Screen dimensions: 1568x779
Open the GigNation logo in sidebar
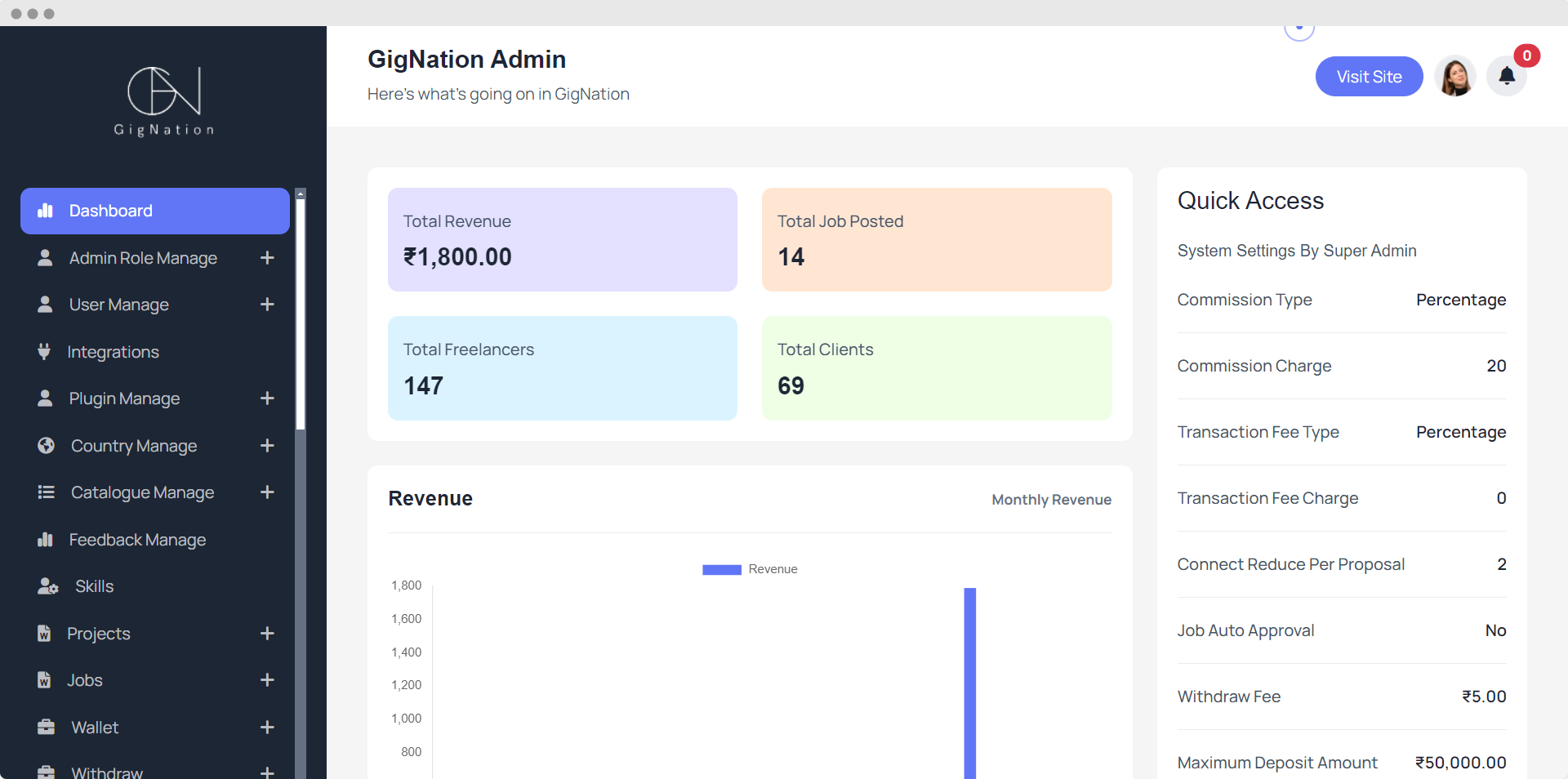pyautogui.click(x=164, y=102)
